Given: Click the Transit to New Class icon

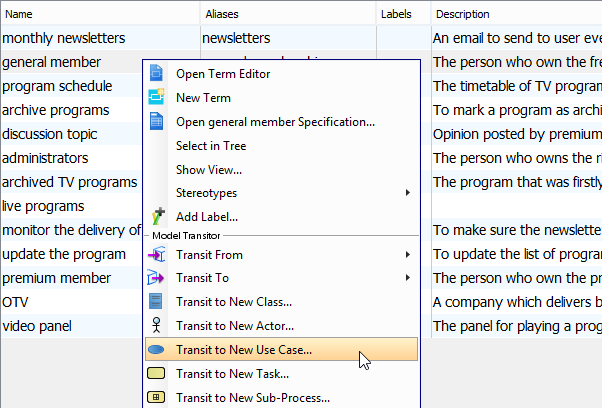Looking at the screenshot, I should point(155,301).
